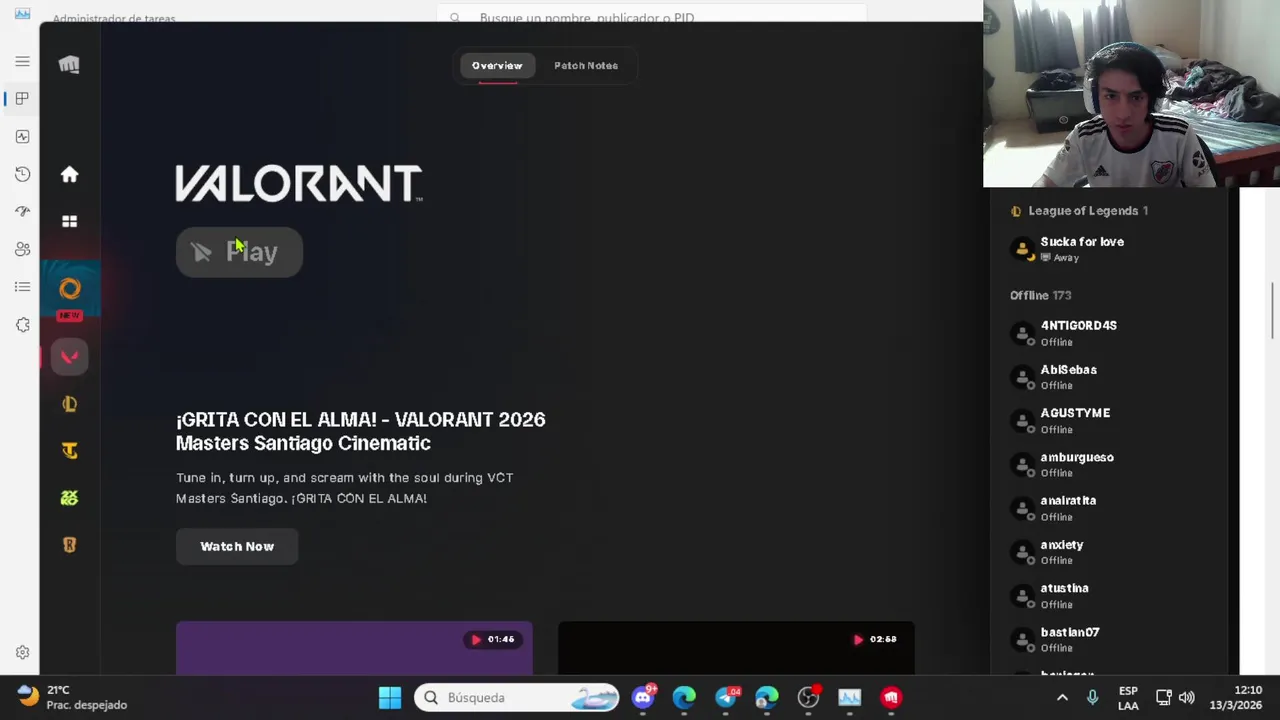
Task: Open the volume tray icon
Action: [1187, 698]
